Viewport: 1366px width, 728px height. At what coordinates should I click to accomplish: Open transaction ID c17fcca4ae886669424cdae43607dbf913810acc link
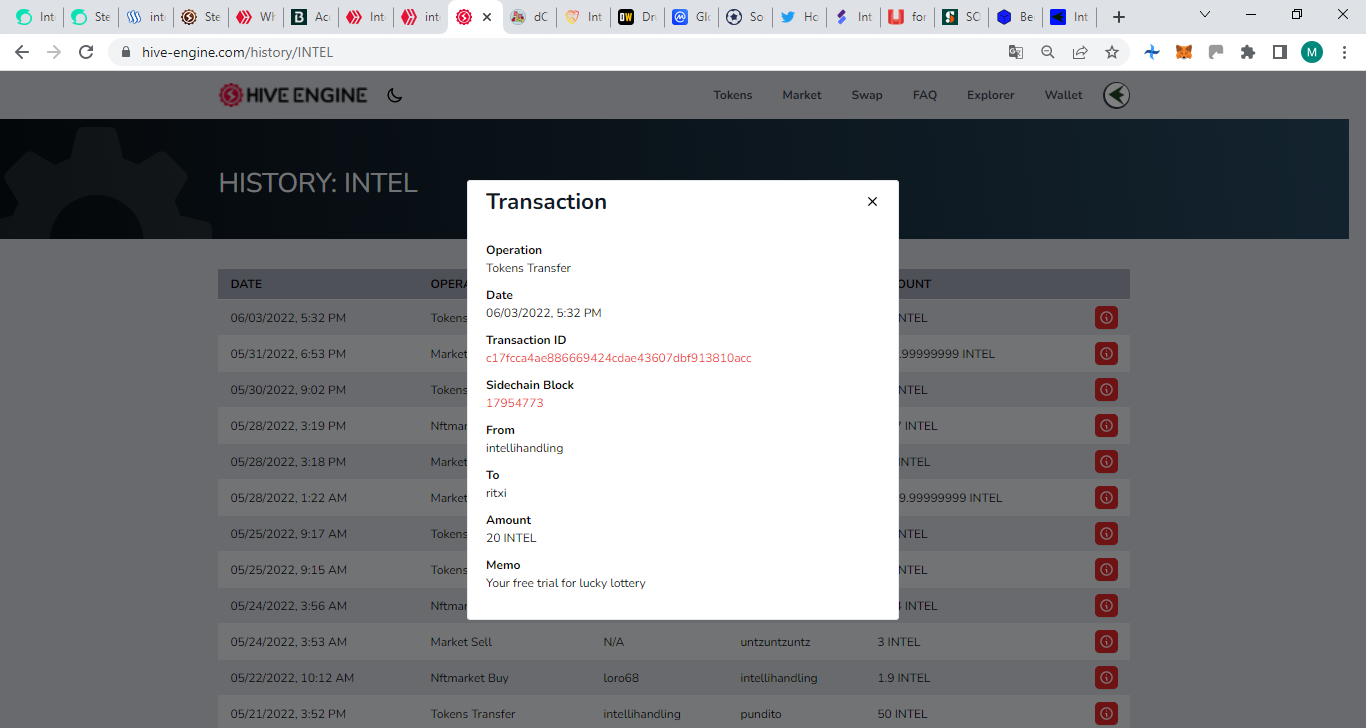618,358
